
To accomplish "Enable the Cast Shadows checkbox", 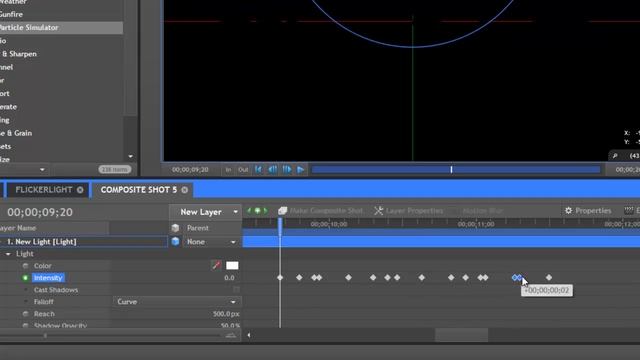I will [236, 289].
